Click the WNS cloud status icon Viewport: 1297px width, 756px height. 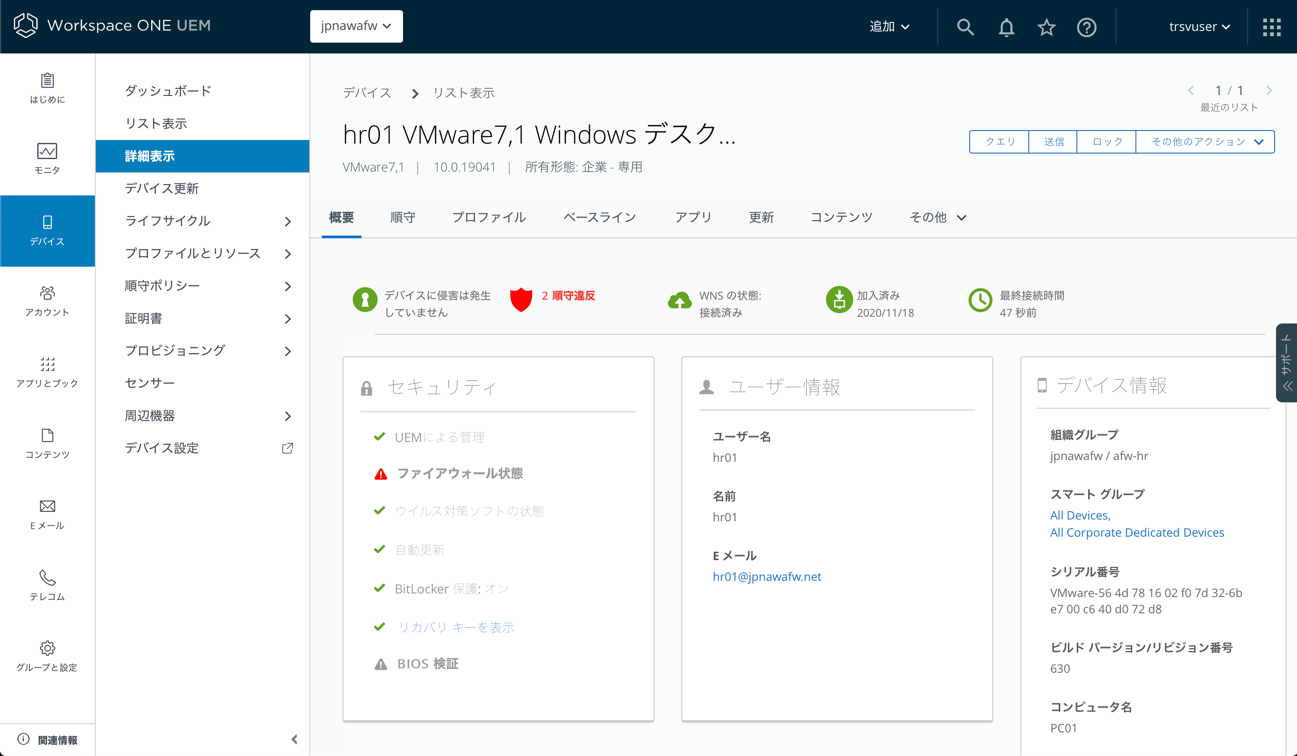pos(680,300)
